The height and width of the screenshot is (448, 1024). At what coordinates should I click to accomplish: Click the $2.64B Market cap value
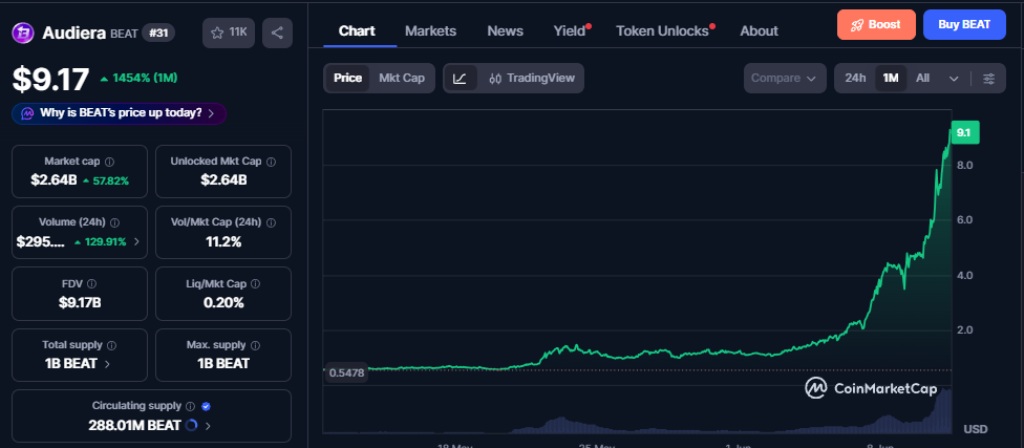54,180
